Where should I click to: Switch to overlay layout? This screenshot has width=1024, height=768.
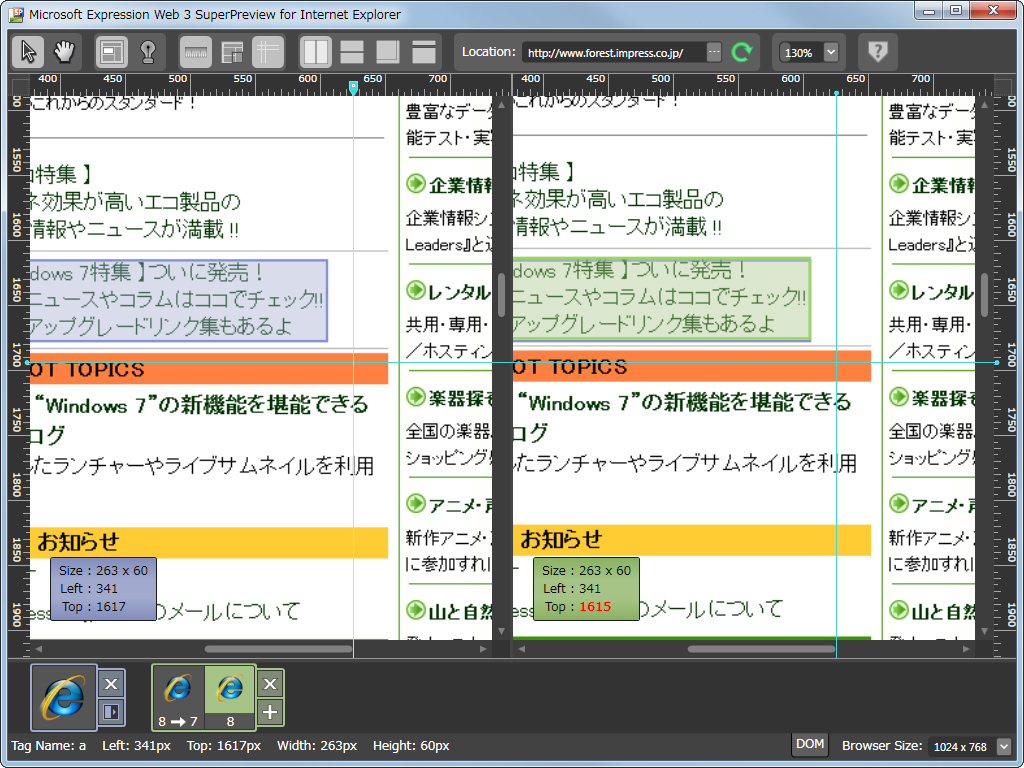(x=388, y=52)
